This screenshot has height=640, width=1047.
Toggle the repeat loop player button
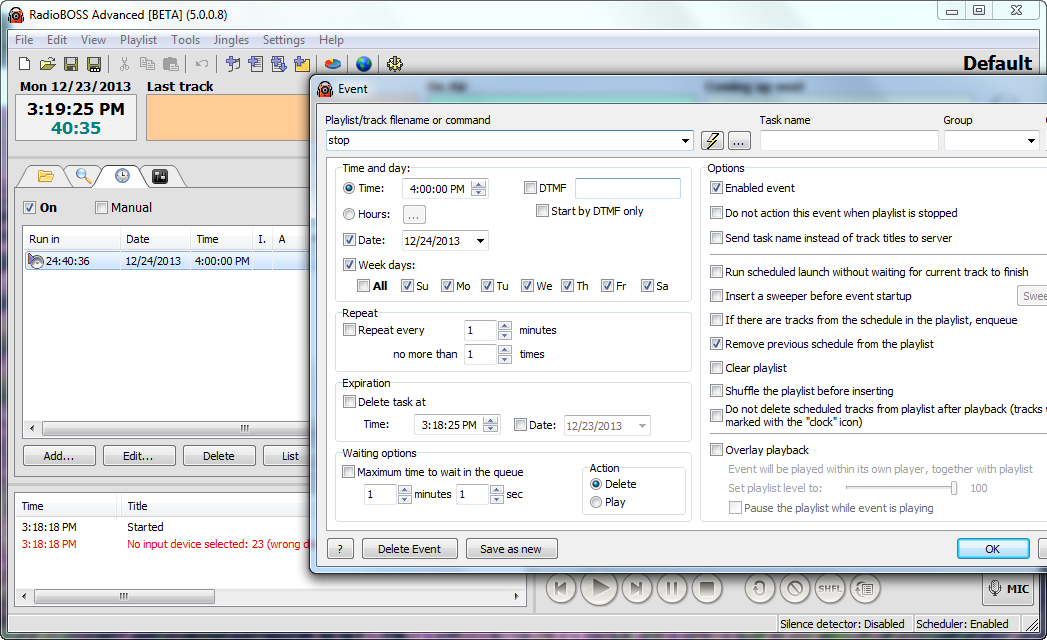[x=760, y=589]
